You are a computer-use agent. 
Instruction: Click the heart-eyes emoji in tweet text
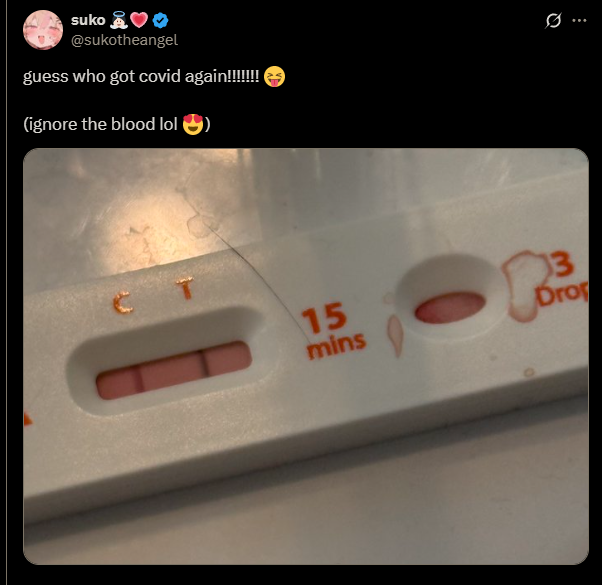pyautogui.click(x=193, y=124)
